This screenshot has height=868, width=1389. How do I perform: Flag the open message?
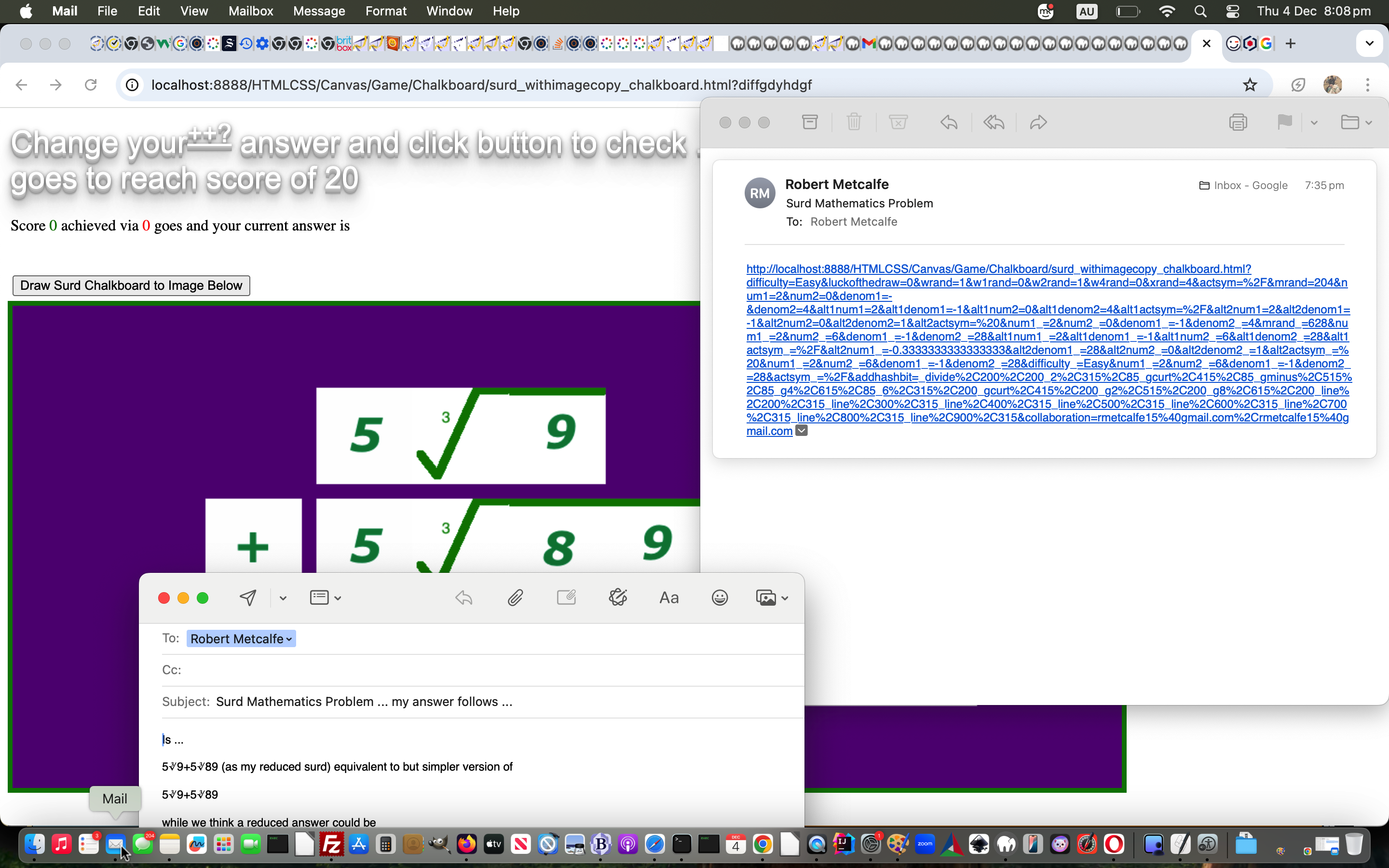pos(1285,122)
